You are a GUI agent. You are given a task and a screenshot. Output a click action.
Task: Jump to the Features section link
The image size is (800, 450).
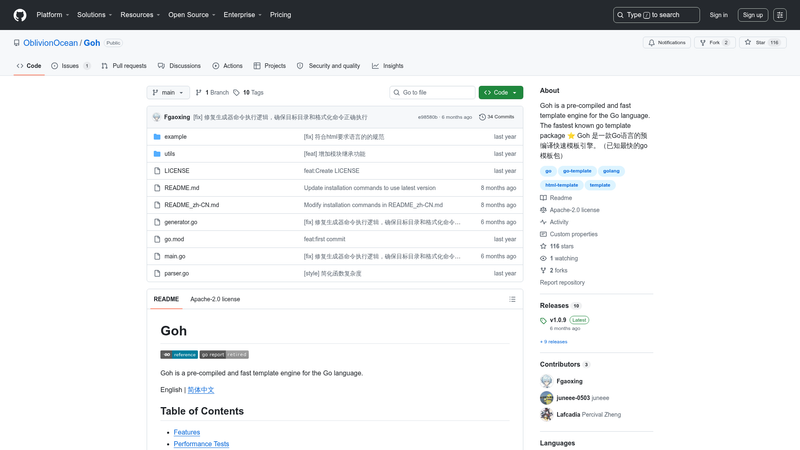click(187, 432)
